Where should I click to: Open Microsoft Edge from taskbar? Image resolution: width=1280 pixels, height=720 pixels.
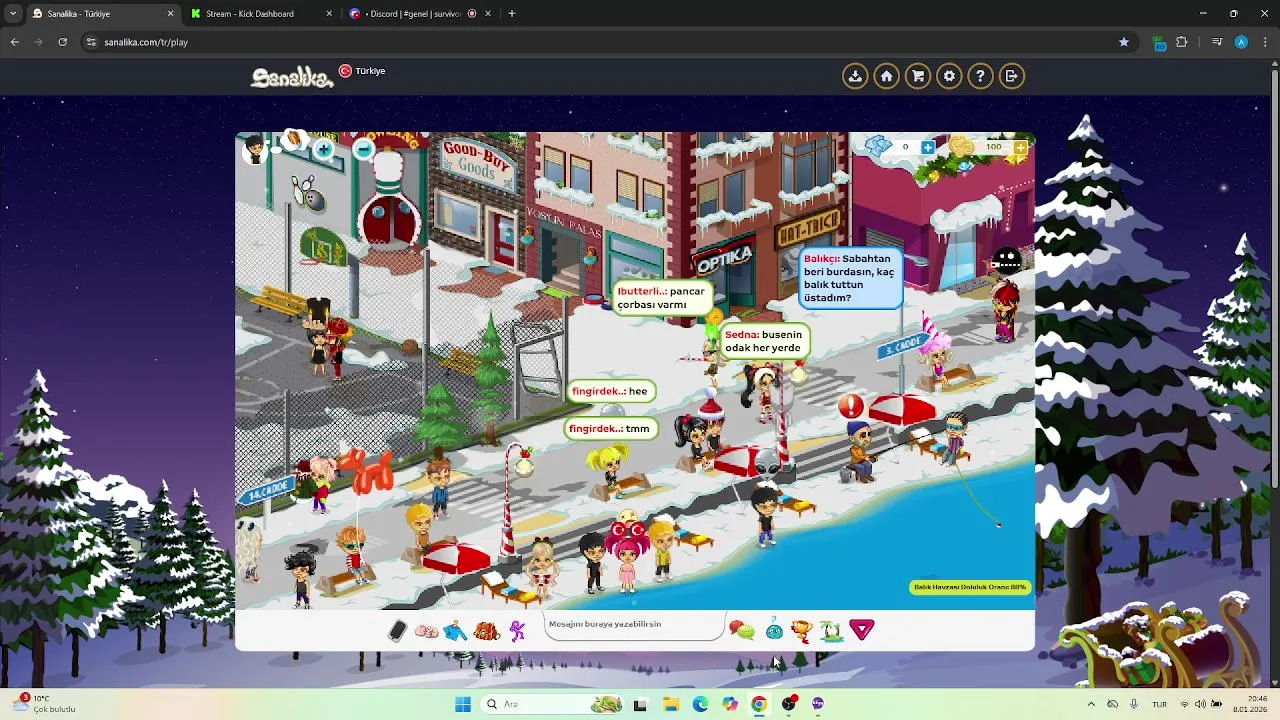(x=700, y=704)
